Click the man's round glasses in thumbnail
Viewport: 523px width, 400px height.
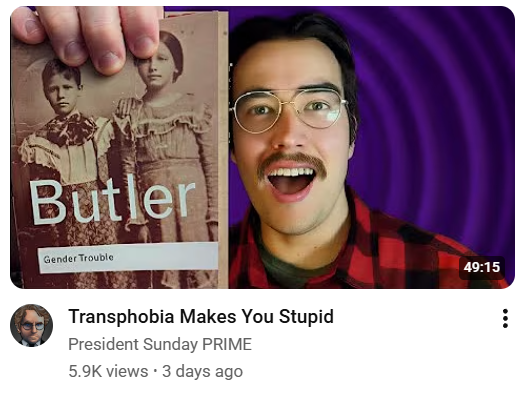(289, 109)
